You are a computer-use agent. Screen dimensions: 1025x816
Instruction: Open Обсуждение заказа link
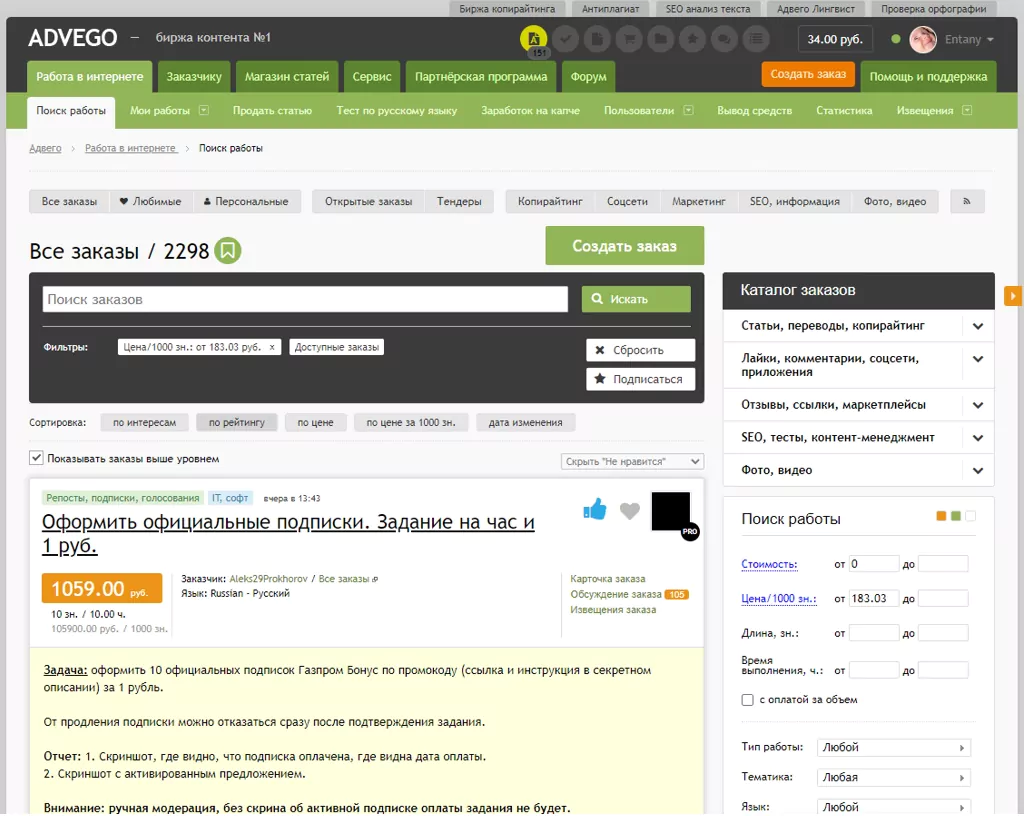click(x=616, y=594)
